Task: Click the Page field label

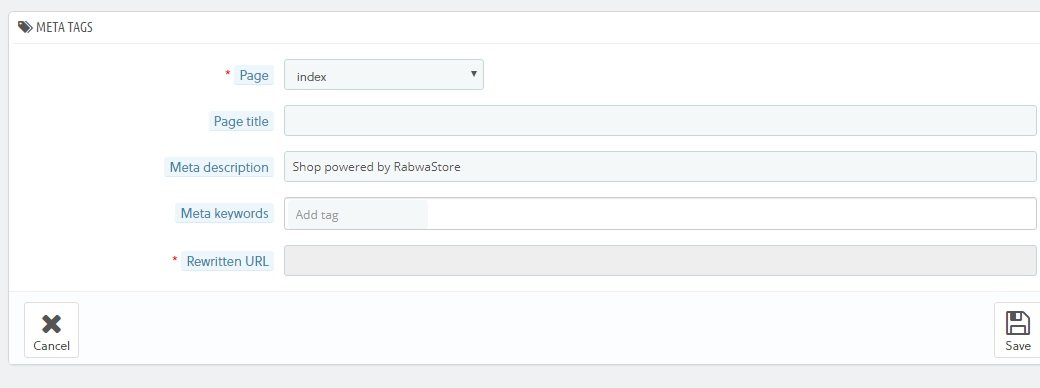Action: coord(254,75)
